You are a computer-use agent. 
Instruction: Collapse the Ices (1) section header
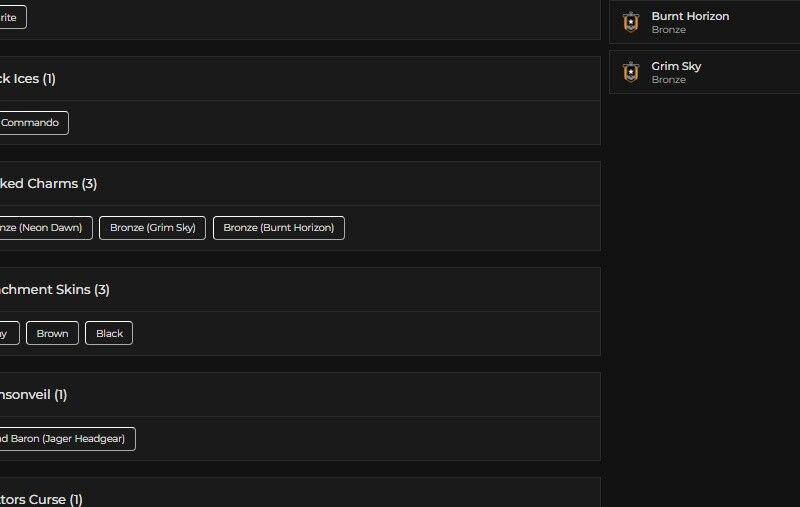tap(28, 79)
